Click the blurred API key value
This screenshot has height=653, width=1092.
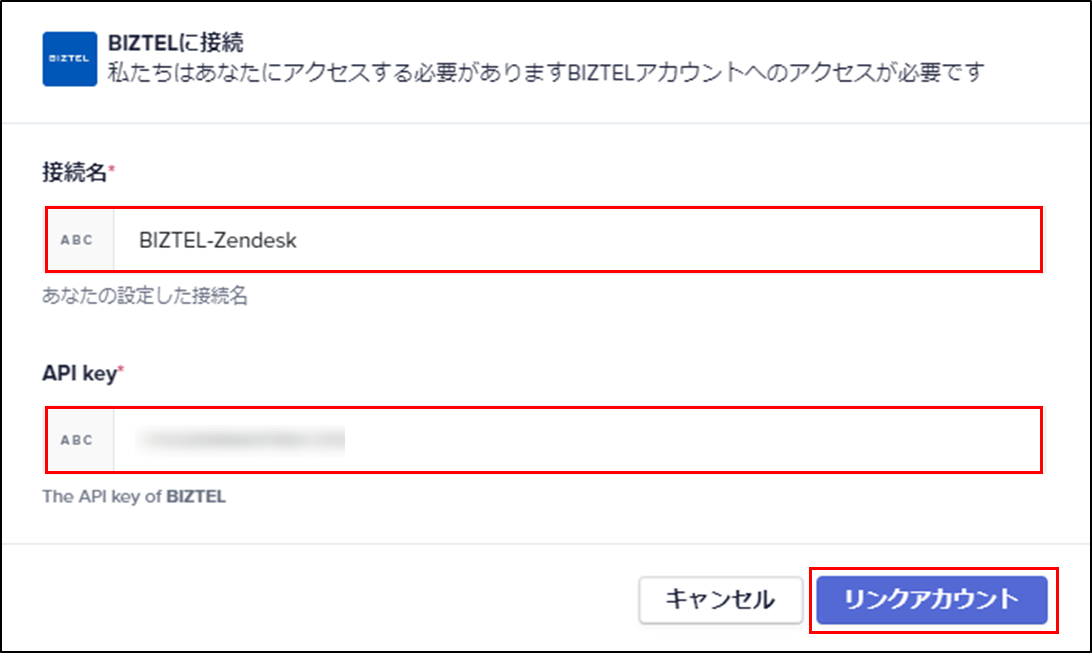(241, 440)
